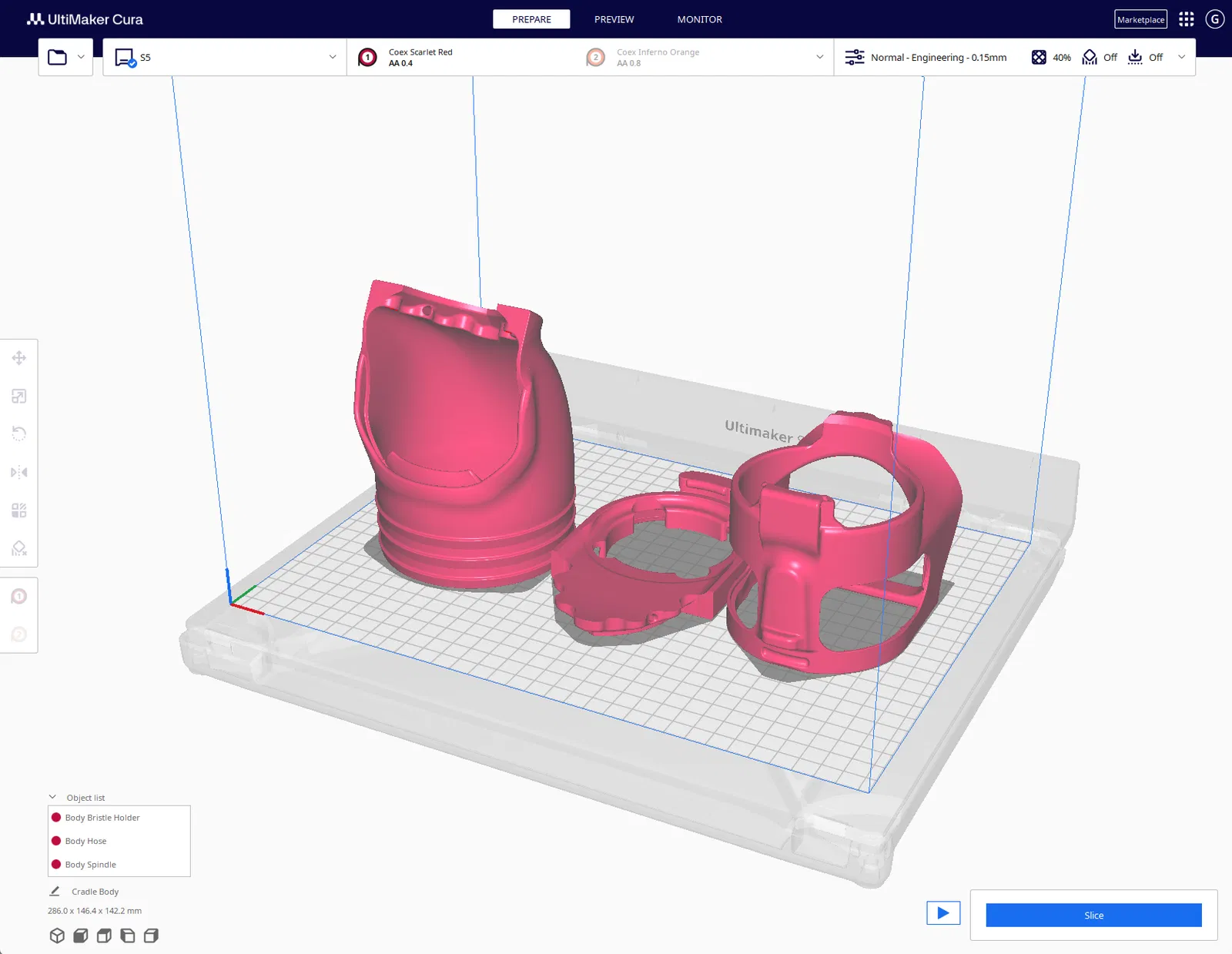This screenshot has width=1232, height=954.
Task: Open the Marketplace
Action: pyautogui.click(x=1140, y=19)
